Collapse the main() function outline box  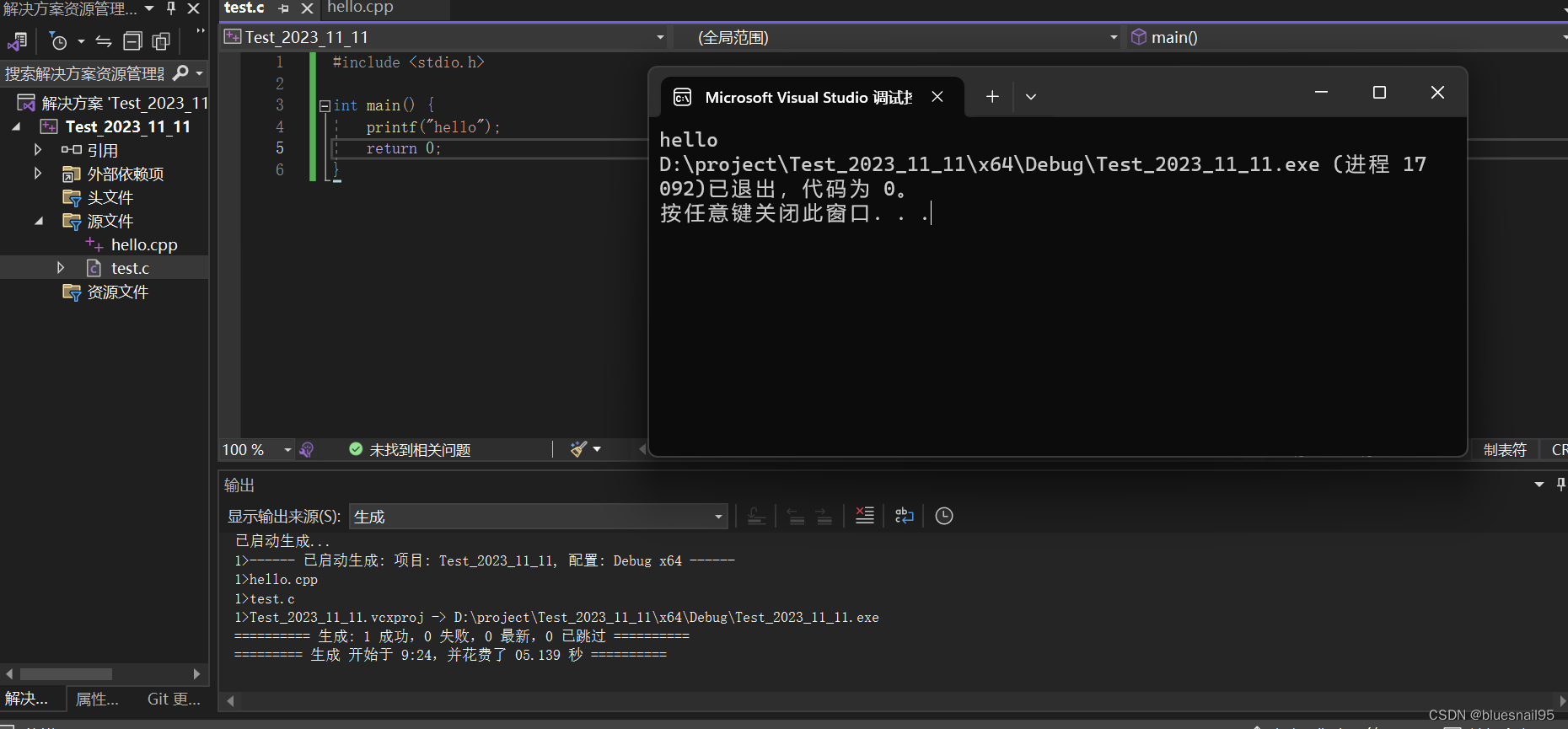point(325,106)
